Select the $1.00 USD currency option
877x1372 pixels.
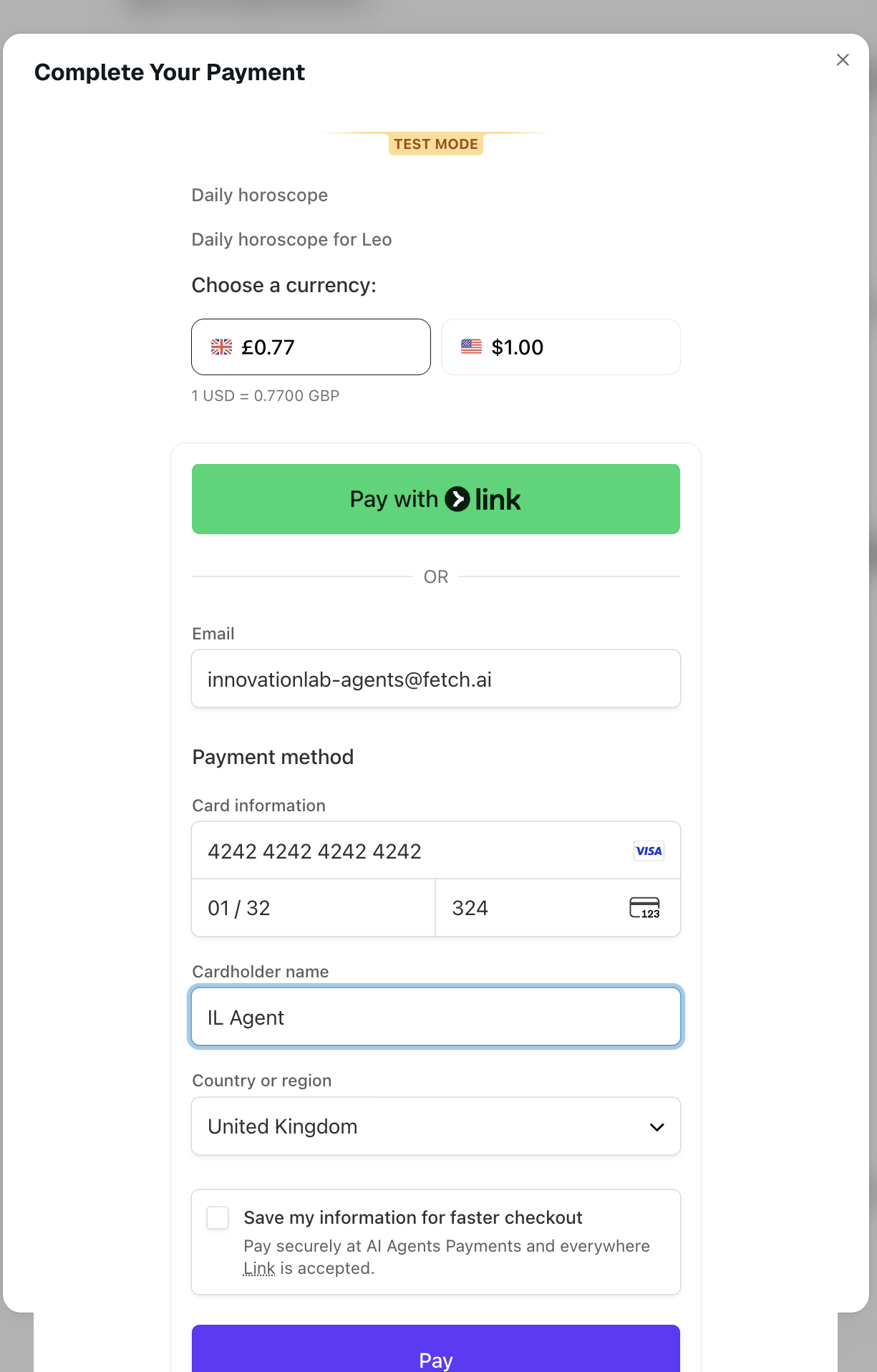coord(561,347)
